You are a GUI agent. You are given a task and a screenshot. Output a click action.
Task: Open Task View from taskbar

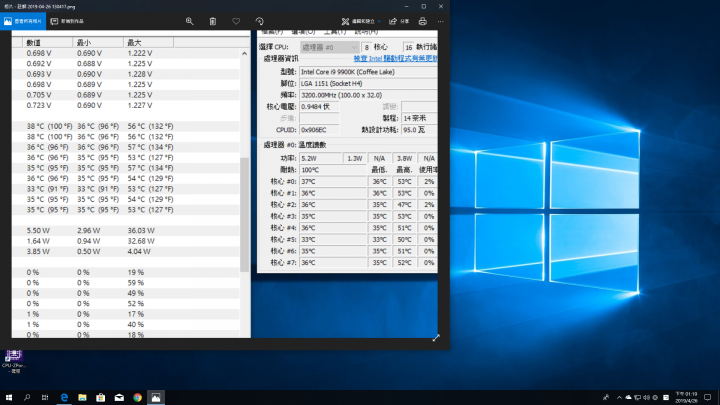[x=45, y=398]
